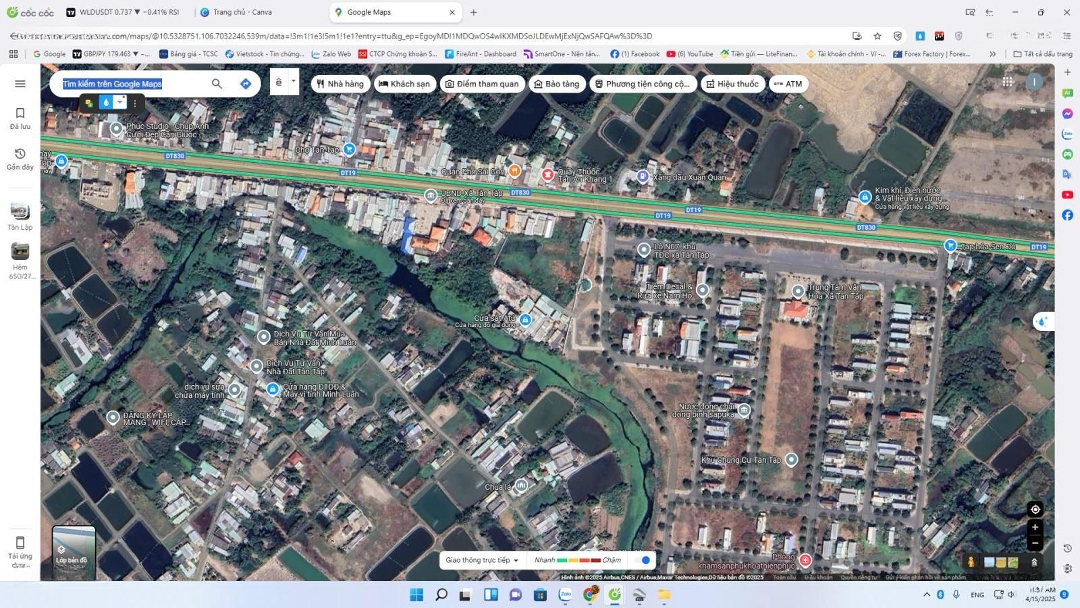Zoom out on the map
Screen dimensions: 1080x608
1035,543
